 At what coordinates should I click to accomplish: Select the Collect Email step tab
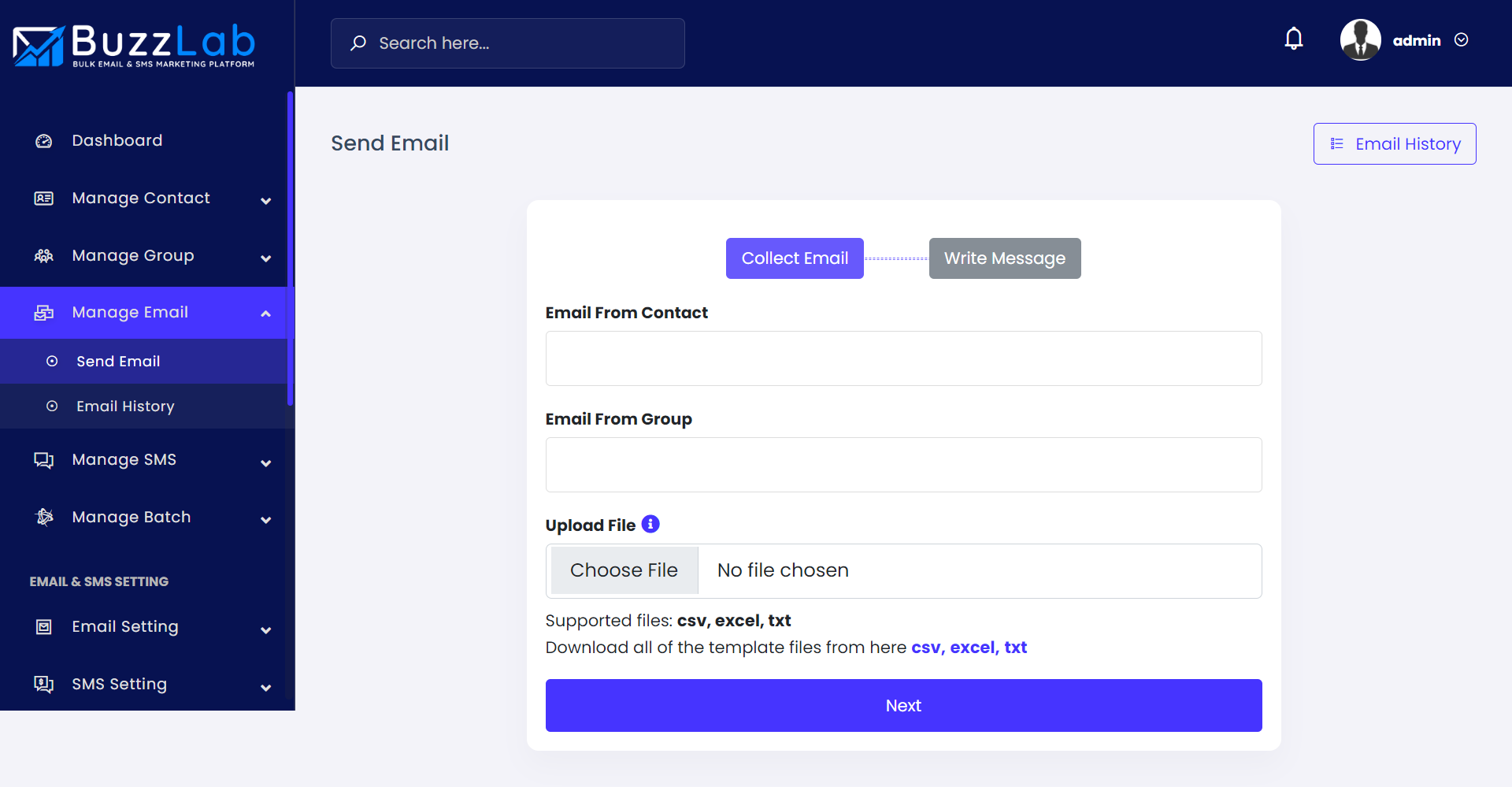point(795,258)
